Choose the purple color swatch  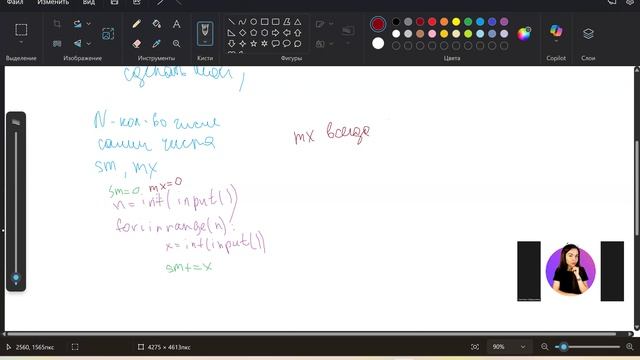pyautogui.click(x=504, y=22)
